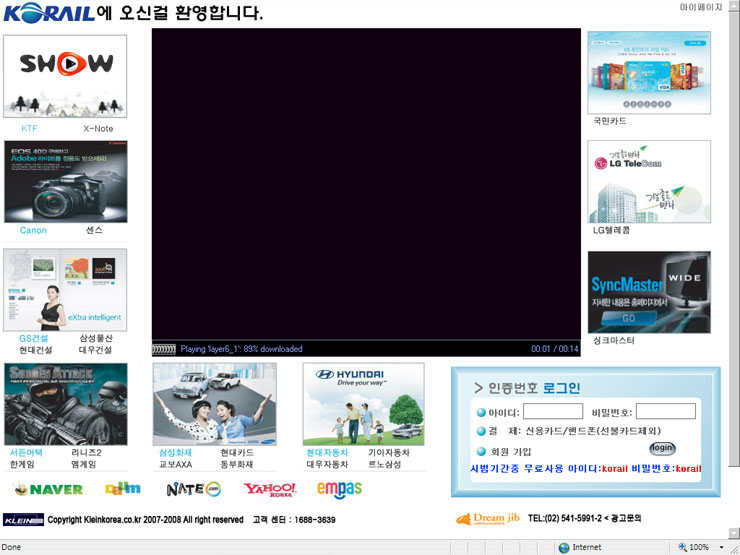Image resolution: width=740 pixels, height=555 pixels.
Task: Open the 회원 가입 sign-up link
Action: click(511, 452)
